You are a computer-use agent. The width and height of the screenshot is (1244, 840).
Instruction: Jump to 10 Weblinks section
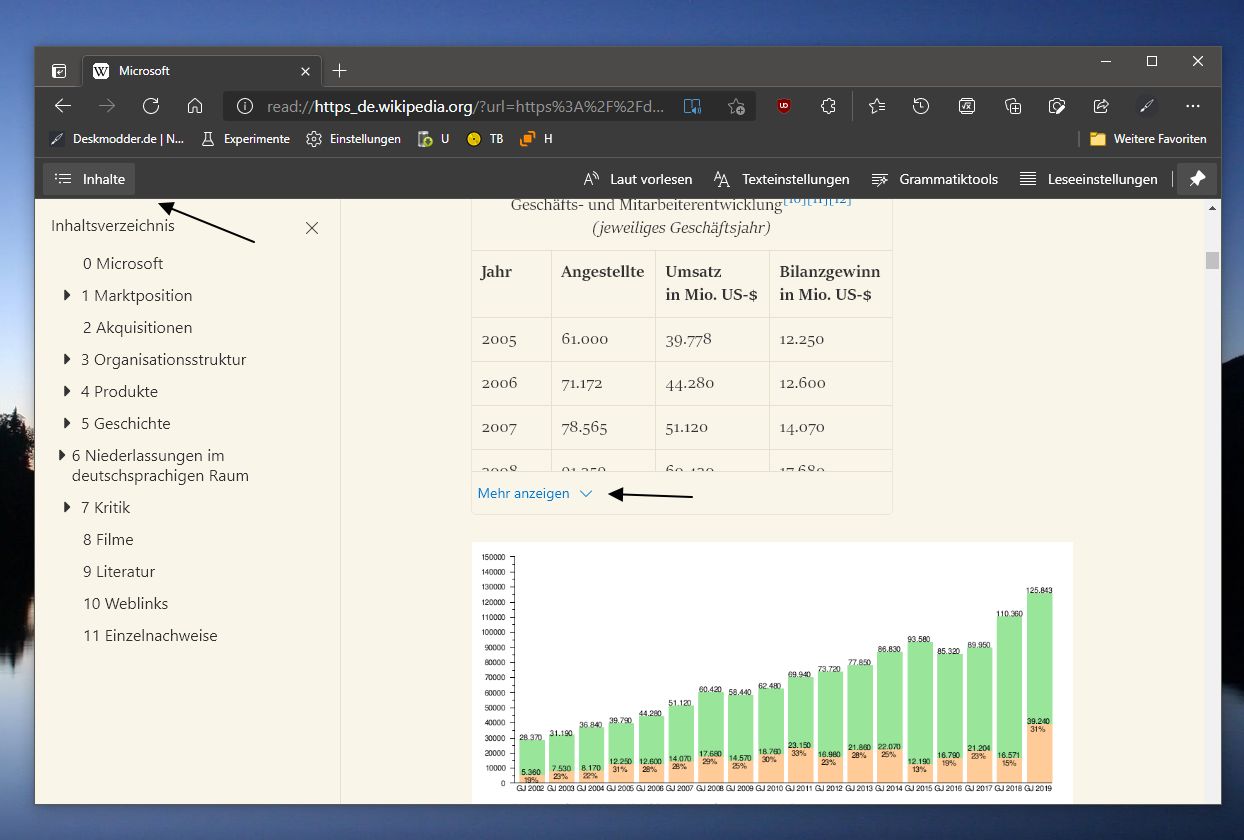click(x=126, y=604)
